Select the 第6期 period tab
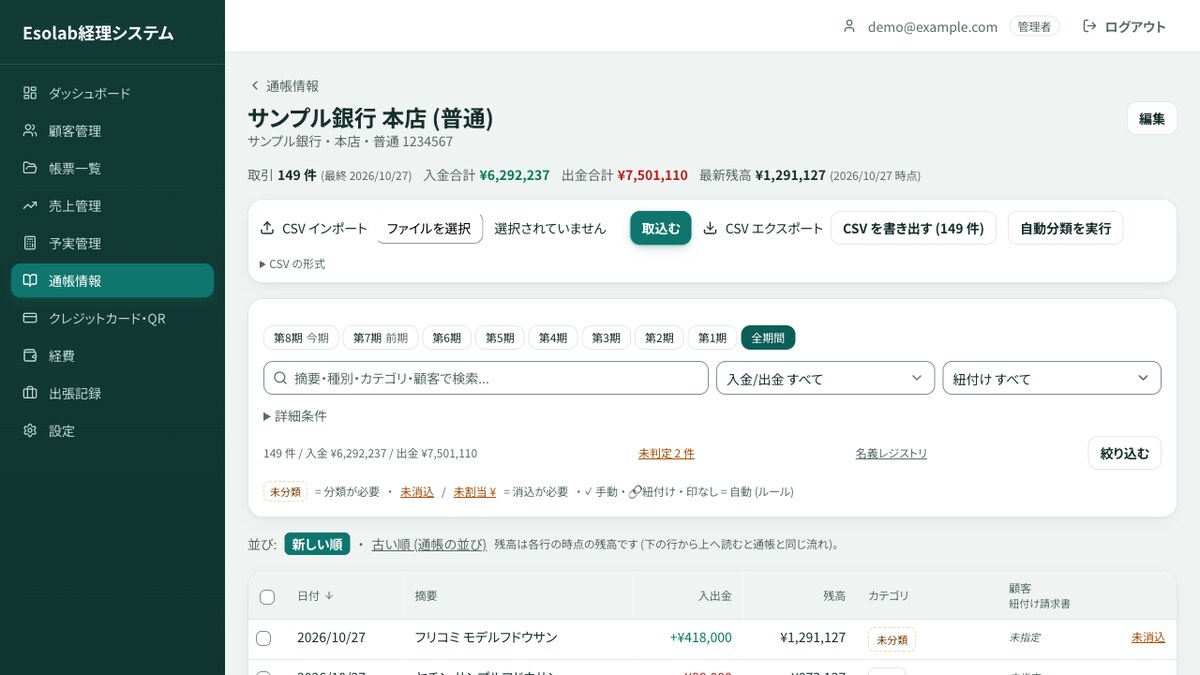Screen dimensions: 1200x675 click(x=447, y=338)
